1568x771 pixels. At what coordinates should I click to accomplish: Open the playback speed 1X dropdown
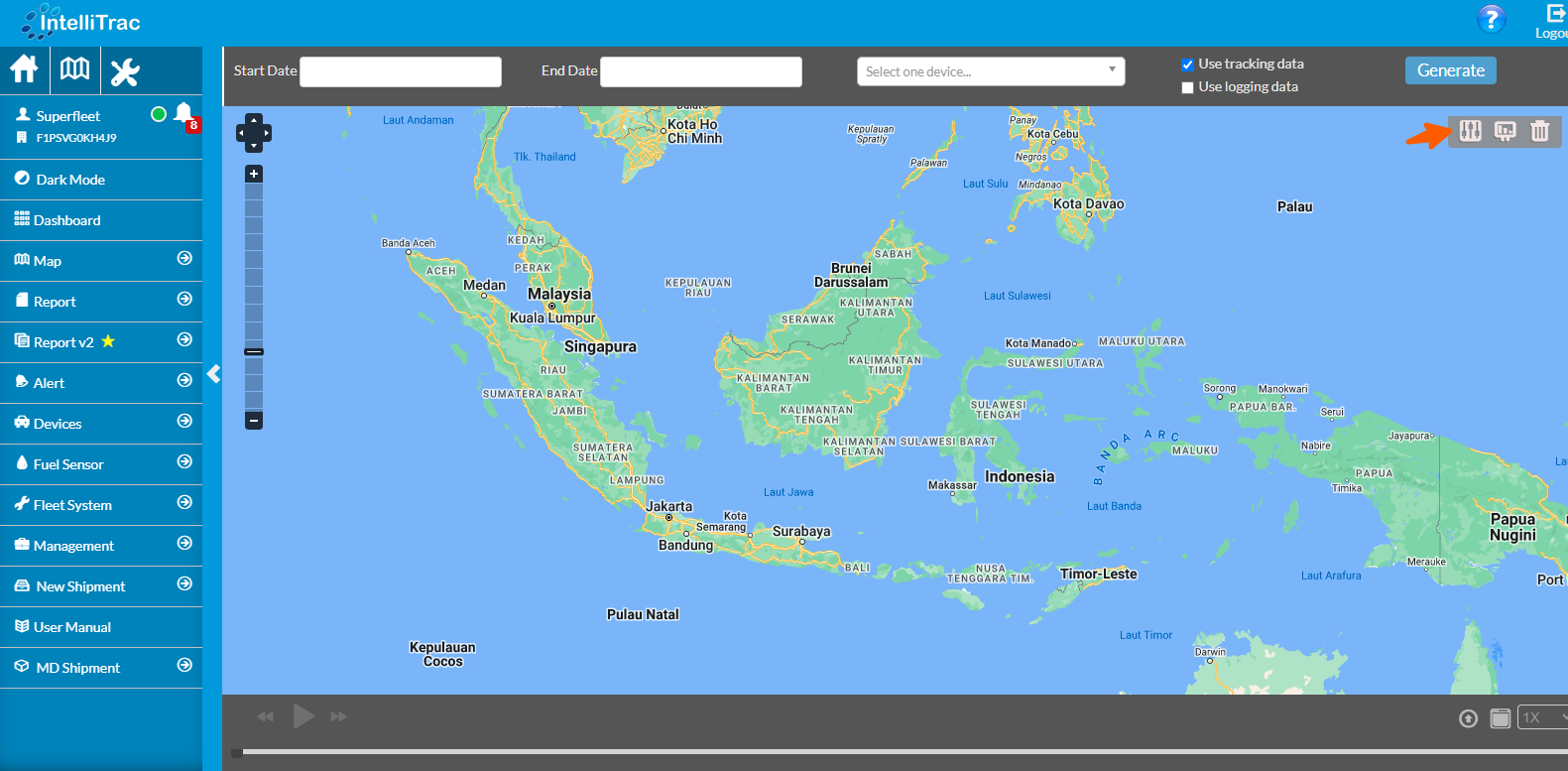1542,717
